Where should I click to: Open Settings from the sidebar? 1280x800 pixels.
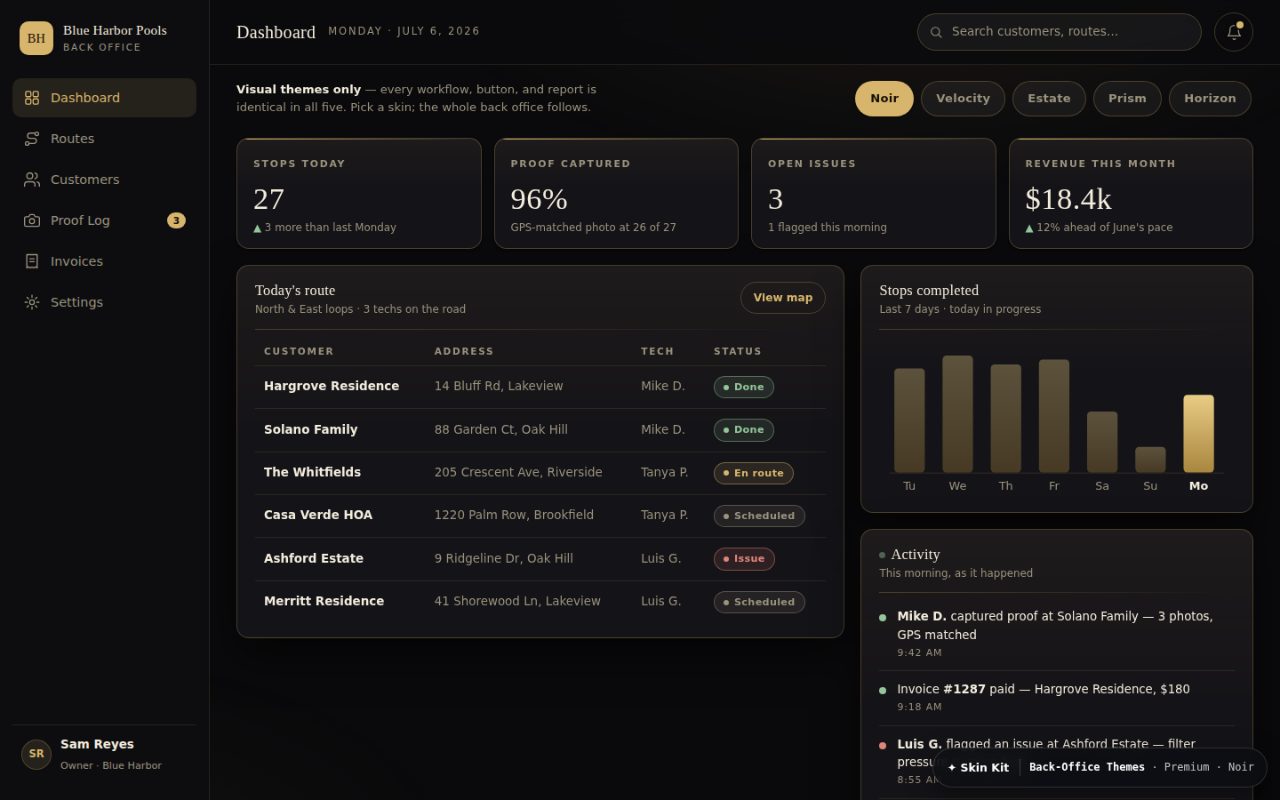coord(104,303)
